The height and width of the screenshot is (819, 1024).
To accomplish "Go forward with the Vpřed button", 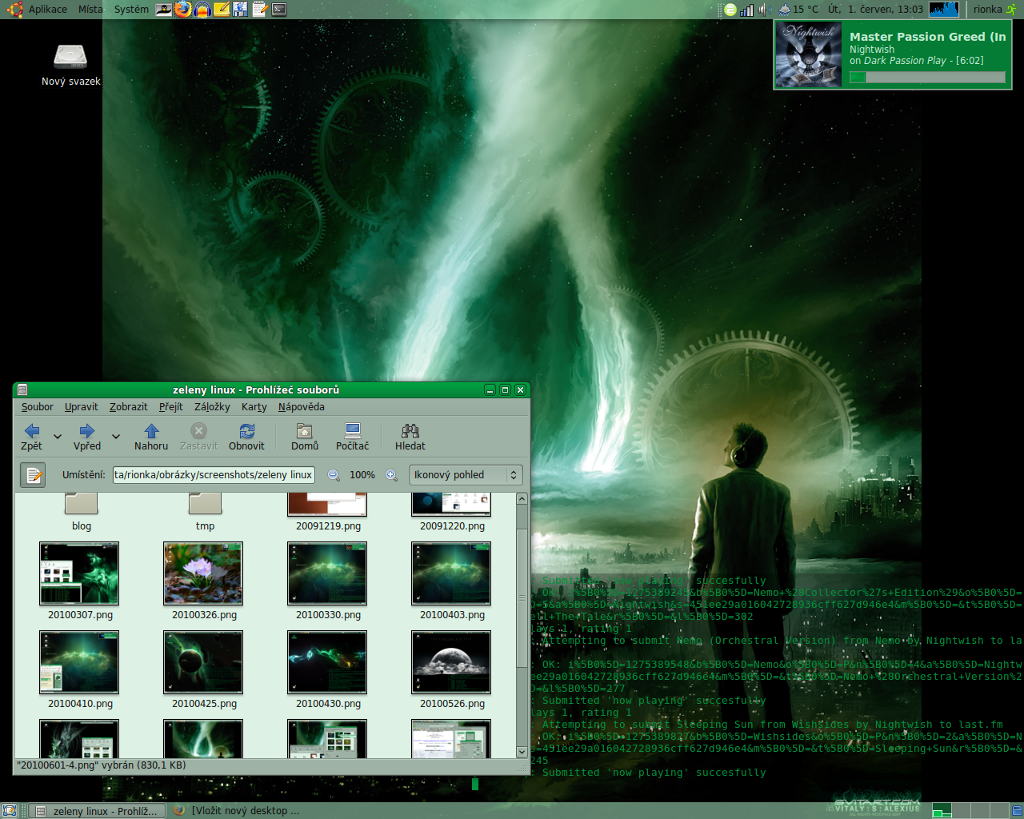I will click(87, 437).
